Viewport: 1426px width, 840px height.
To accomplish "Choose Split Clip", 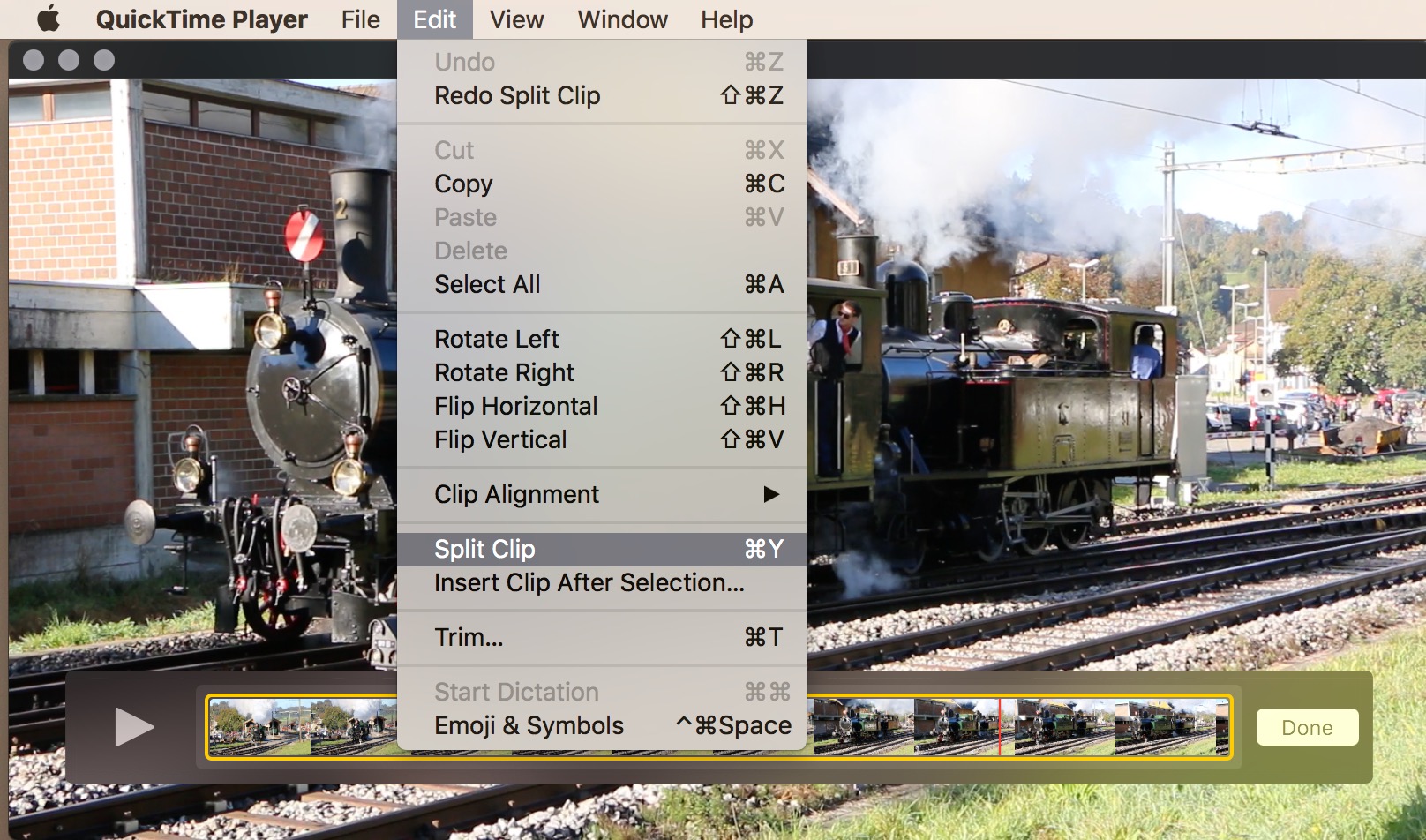I will (602, 549).
